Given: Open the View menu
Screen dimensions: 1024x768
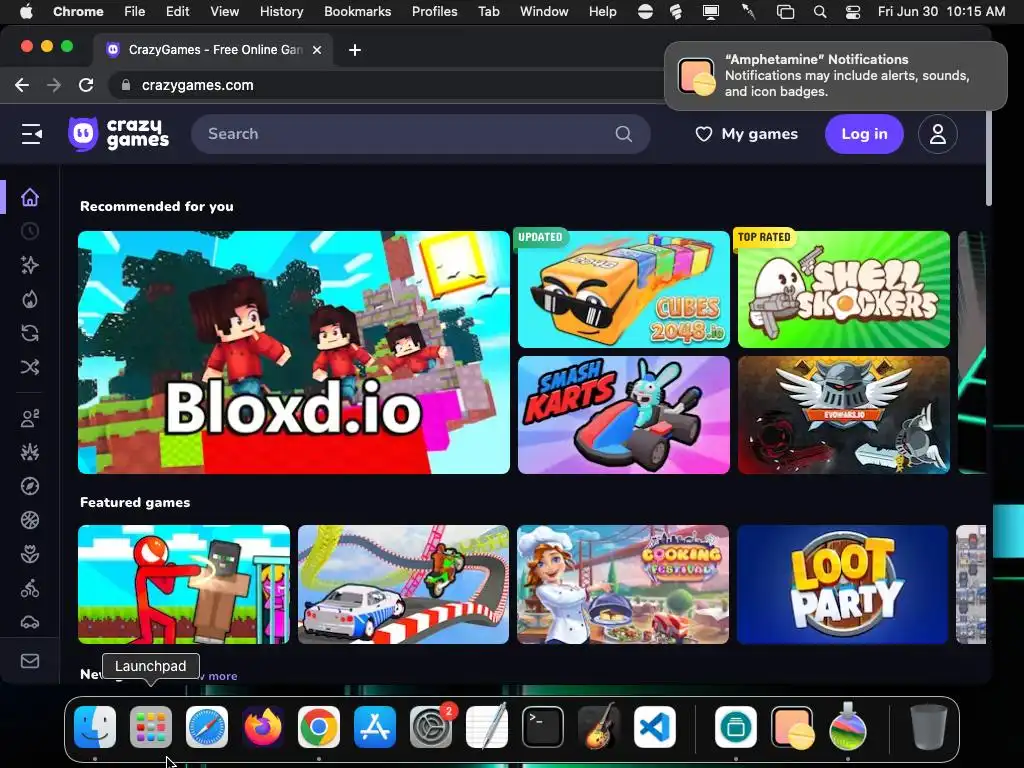Looking at the screenshot, I should click(x=224, y=11).
